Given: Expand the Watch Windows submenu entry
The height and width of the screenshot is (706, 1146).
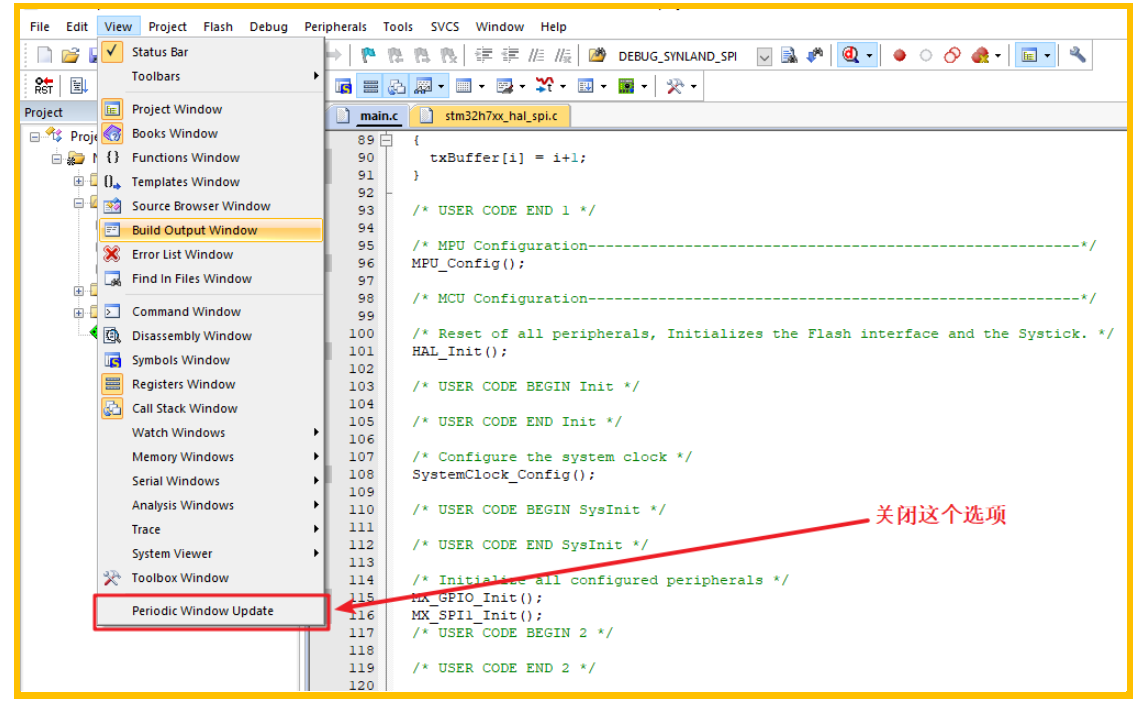Looking at the screenshot, I should [x=211, y=432].
